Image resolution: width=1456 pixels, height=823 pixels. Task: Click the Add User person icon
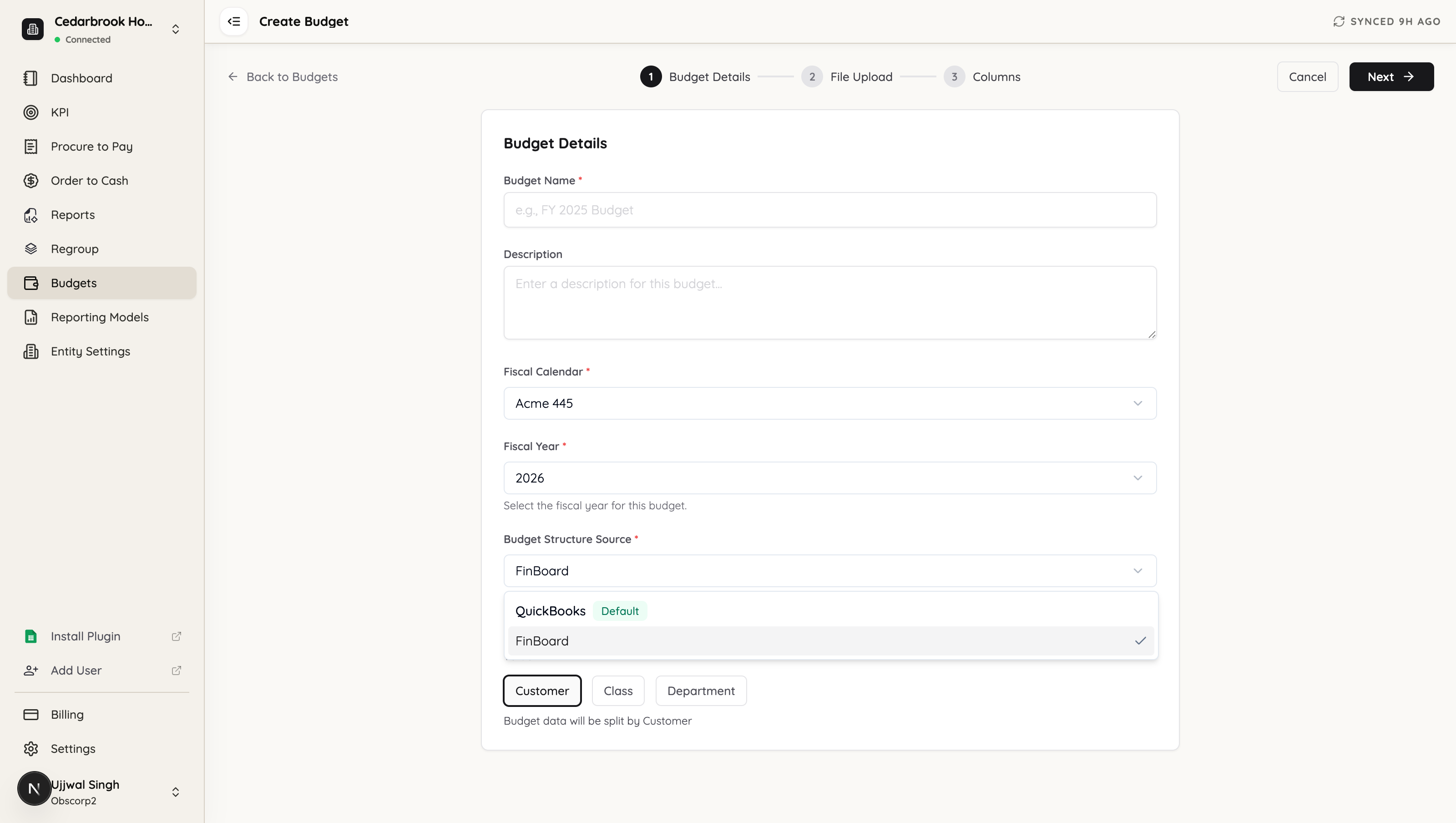30,670
